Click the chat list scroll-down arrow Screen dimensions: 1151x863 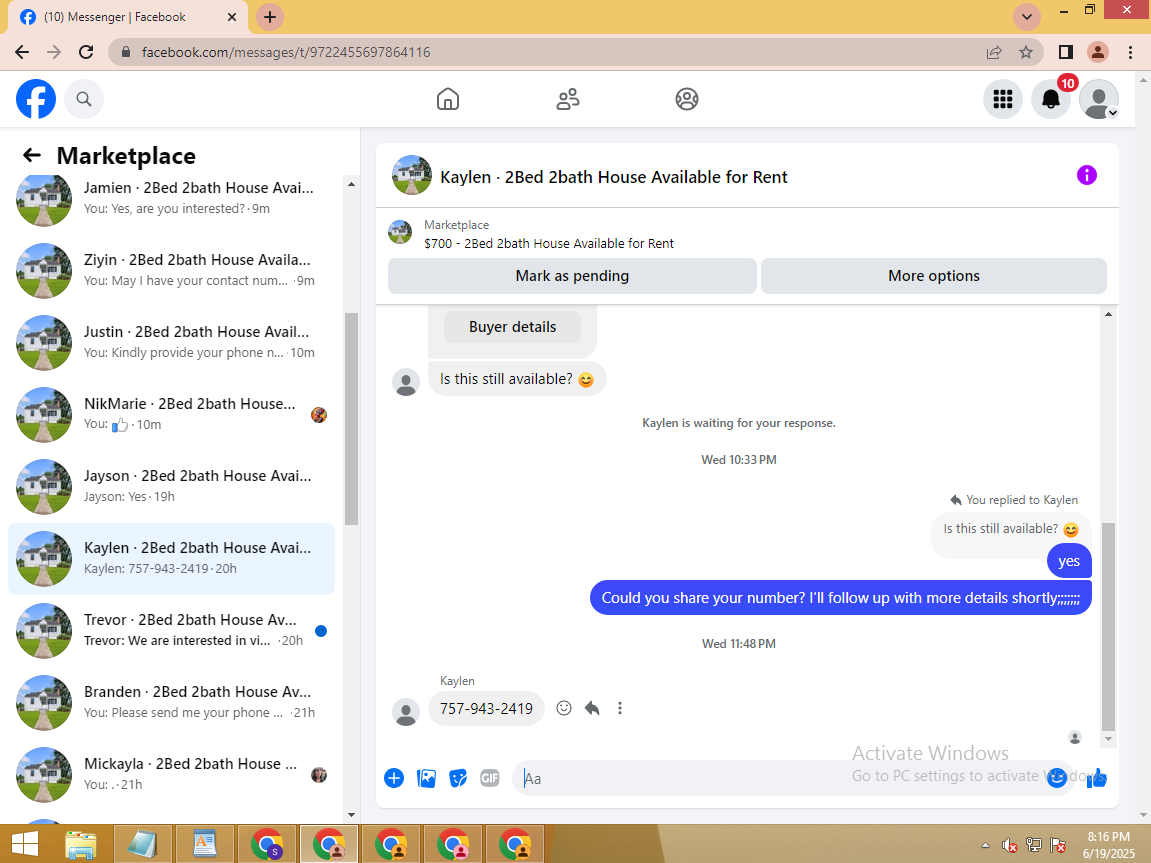tap(351, 815)
